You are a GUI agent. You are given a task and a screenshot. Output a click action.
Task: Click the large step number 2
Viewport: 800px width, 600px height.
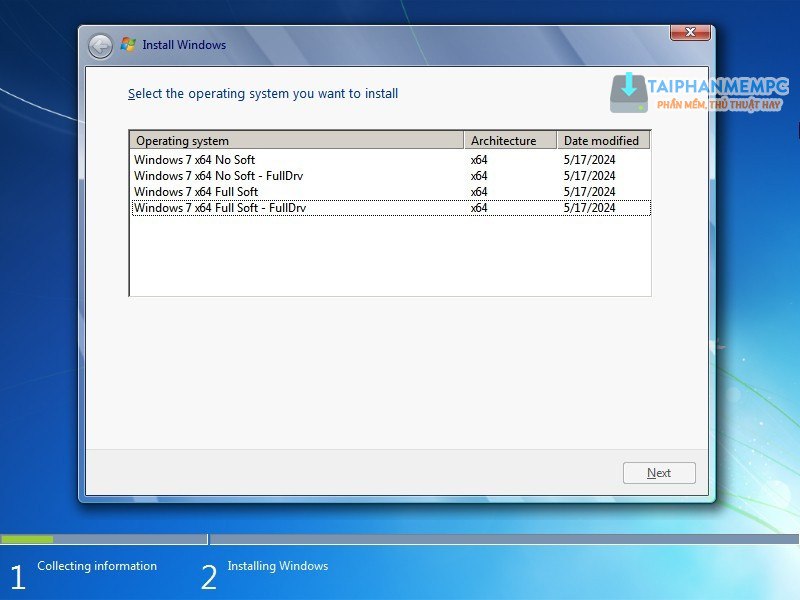(x=209, y=577)
